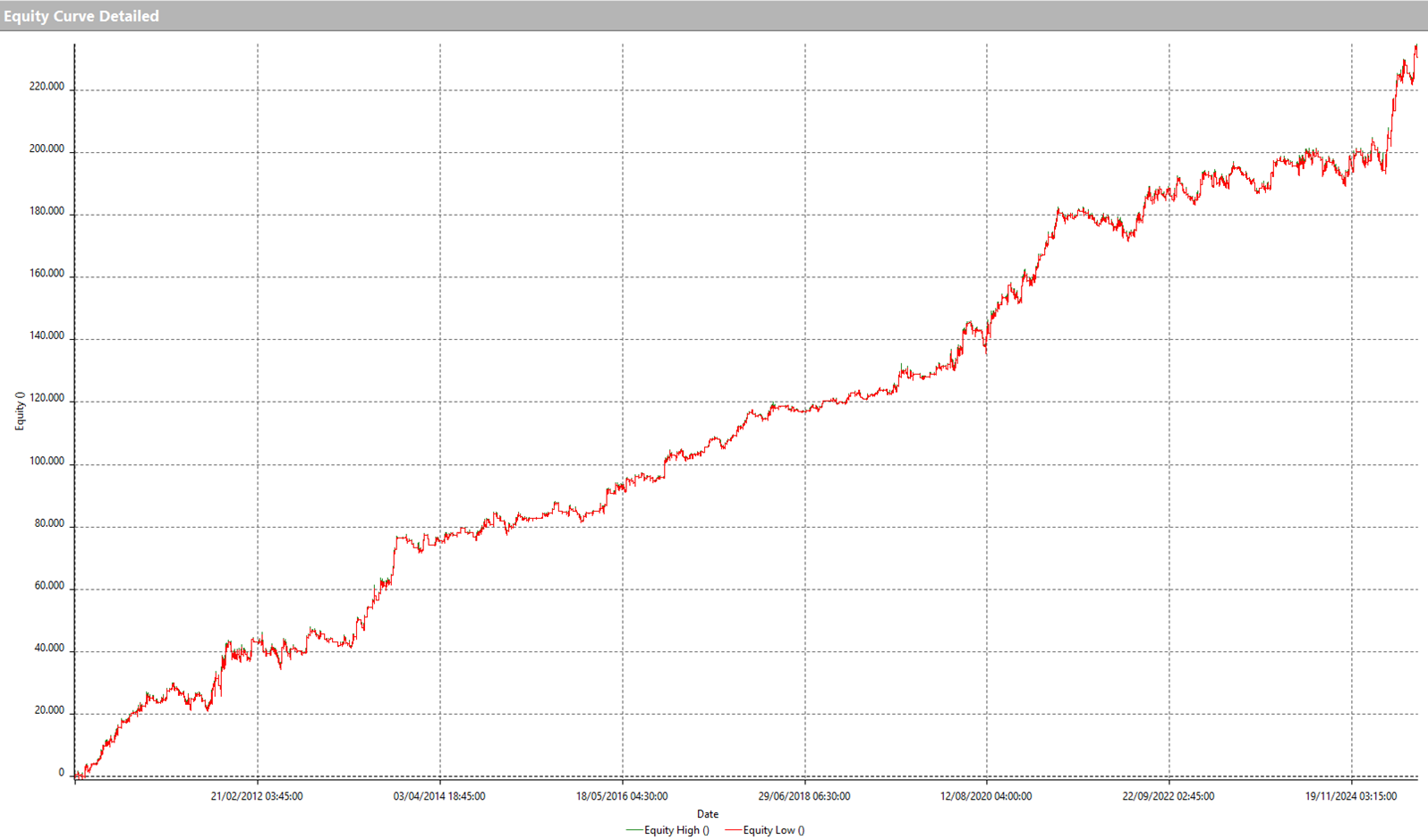Click the green Equity High legend line
This screenshot has height=840, width=1428.
[x=634, y=830]
